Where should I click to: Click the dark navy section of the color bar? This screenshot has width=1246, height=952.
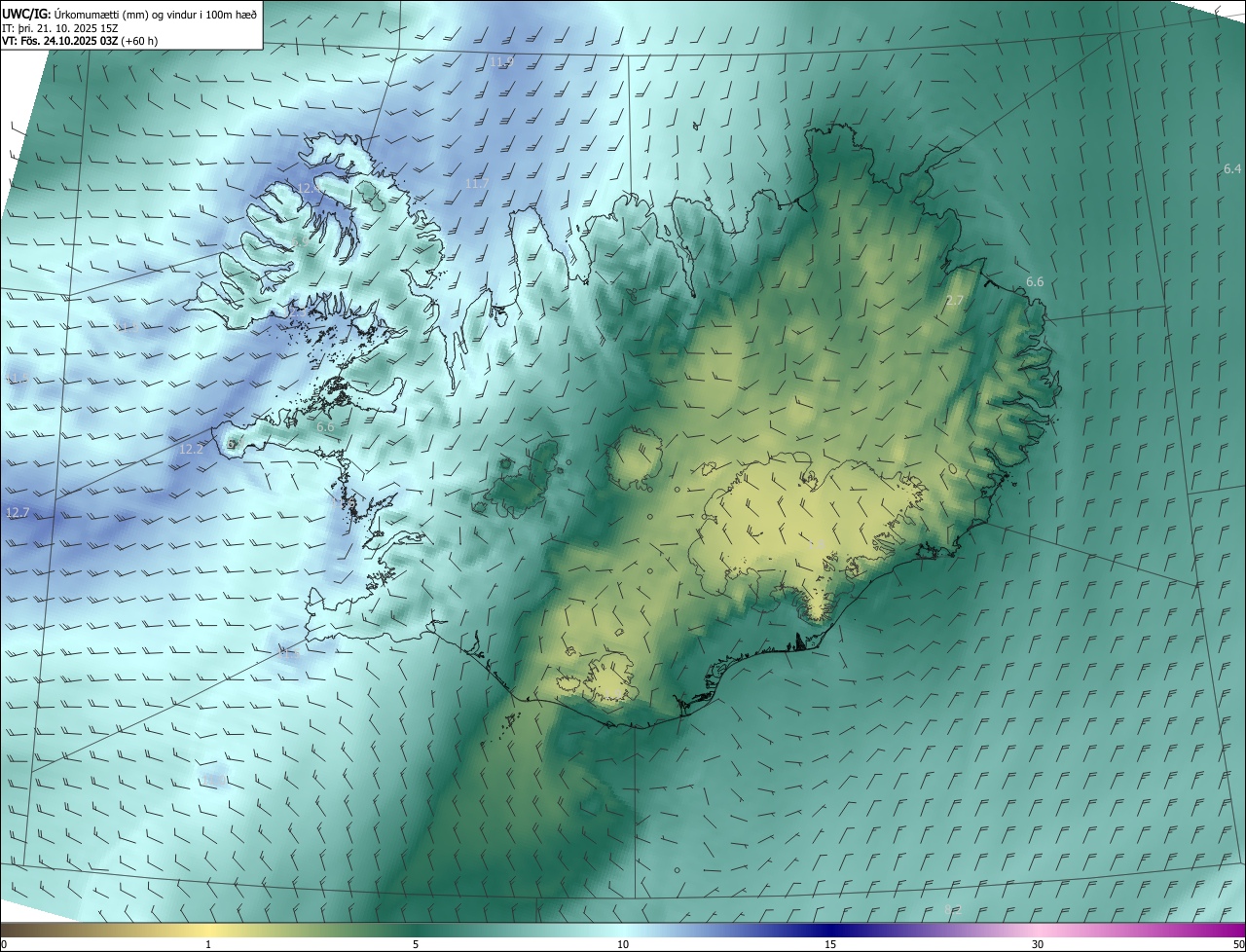click(830, 930)
